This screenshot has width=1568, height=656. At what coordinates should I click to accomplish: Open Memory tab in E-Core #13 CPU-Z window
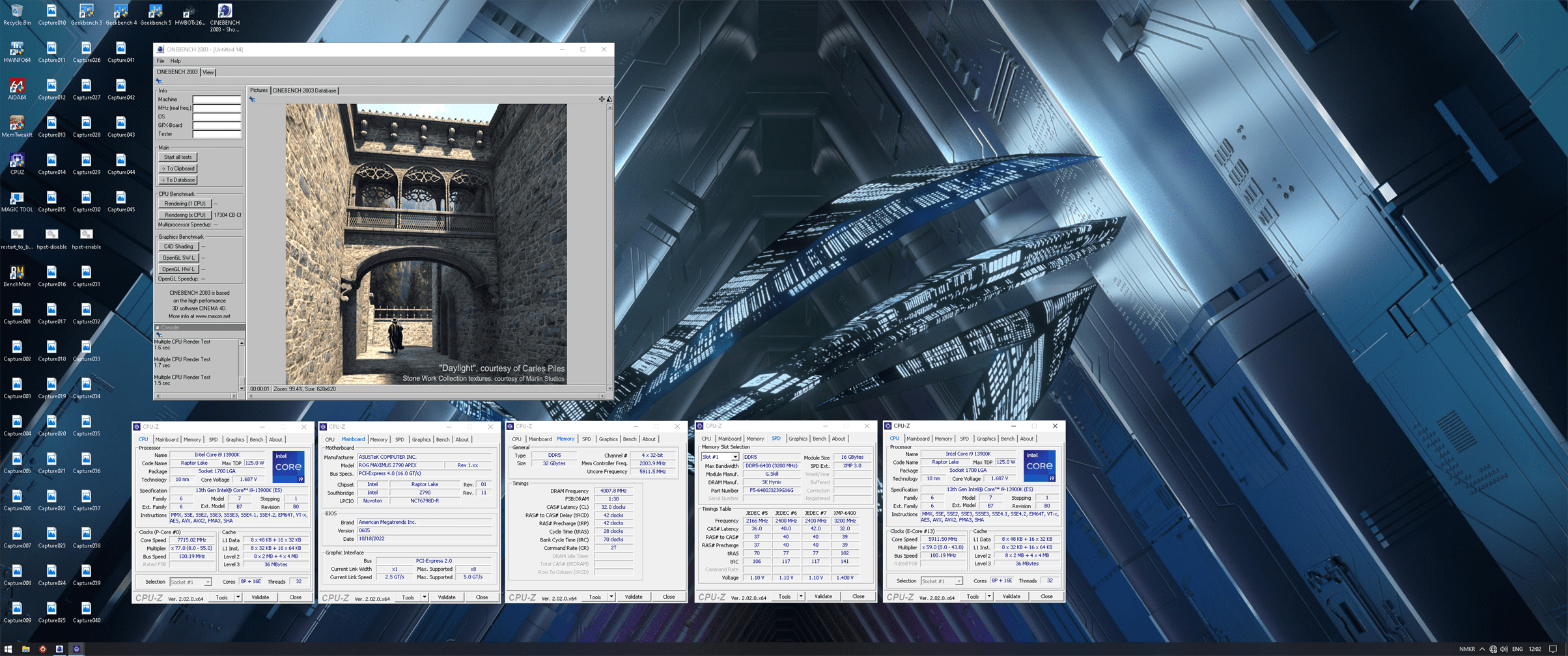(x=943, y=439)
